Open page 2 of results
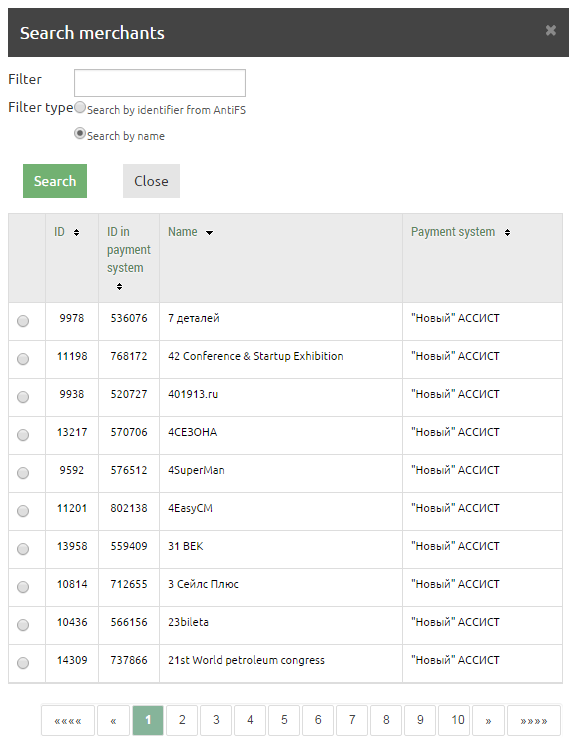The image size is (574, 742). [x=182, y=721]
